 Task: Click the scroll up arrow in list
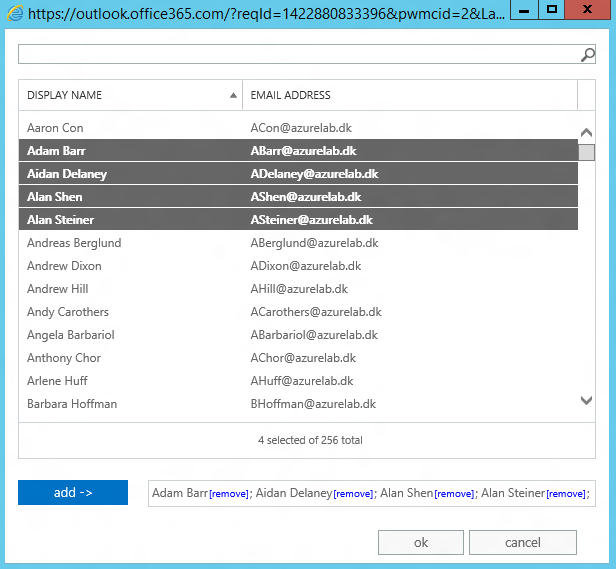(x=586, y=132)
